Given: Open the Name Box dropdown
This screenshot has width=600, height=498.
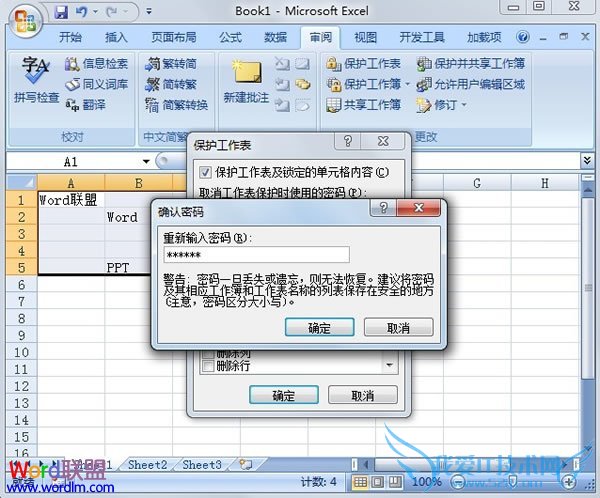Looking at the screenshot, I should pyautogui.click(x=146, y=162).
